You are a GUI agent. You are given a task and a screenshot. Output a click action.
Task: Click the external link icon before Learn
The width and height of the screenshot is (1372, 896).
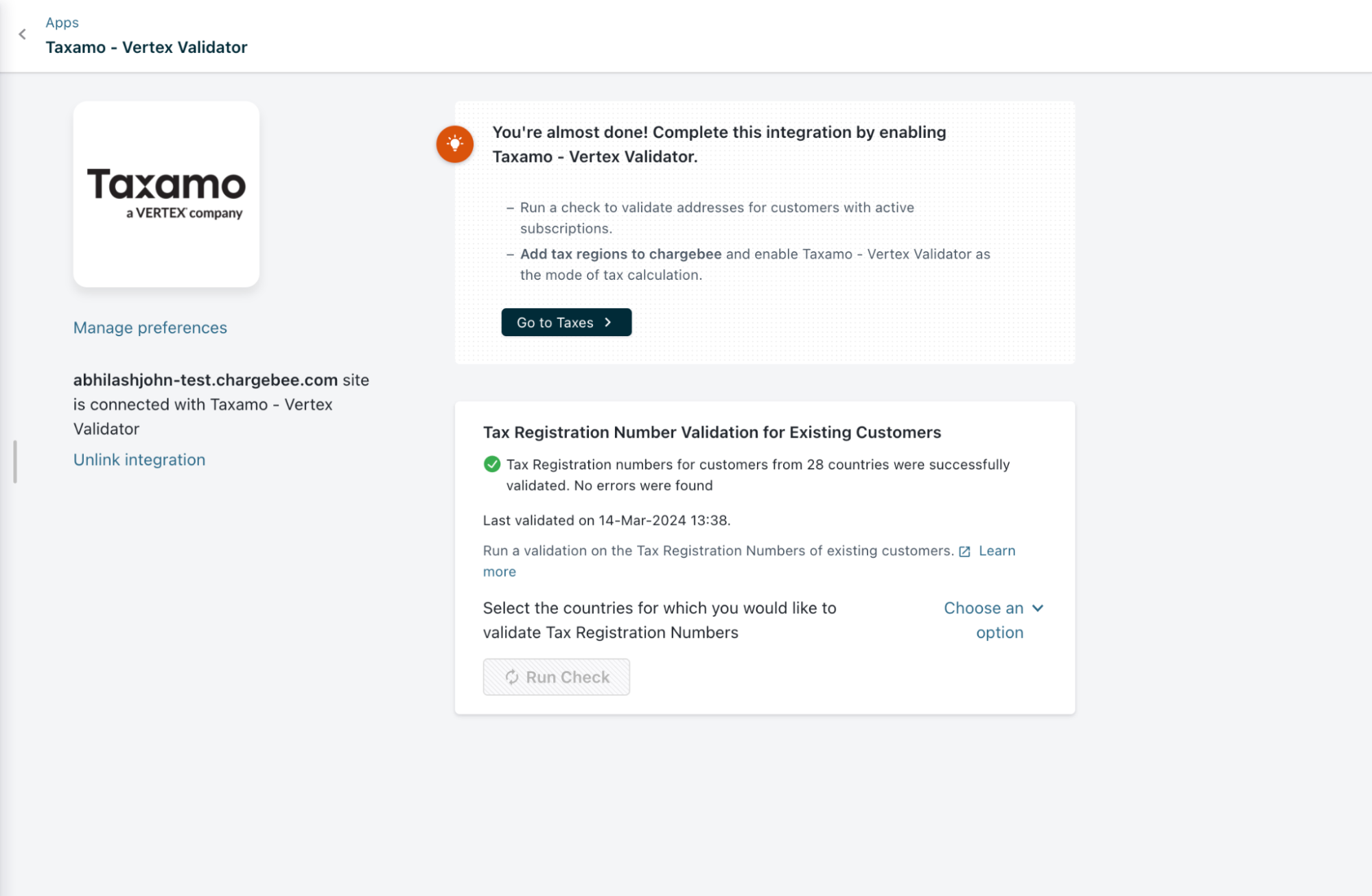pos(964,552)
